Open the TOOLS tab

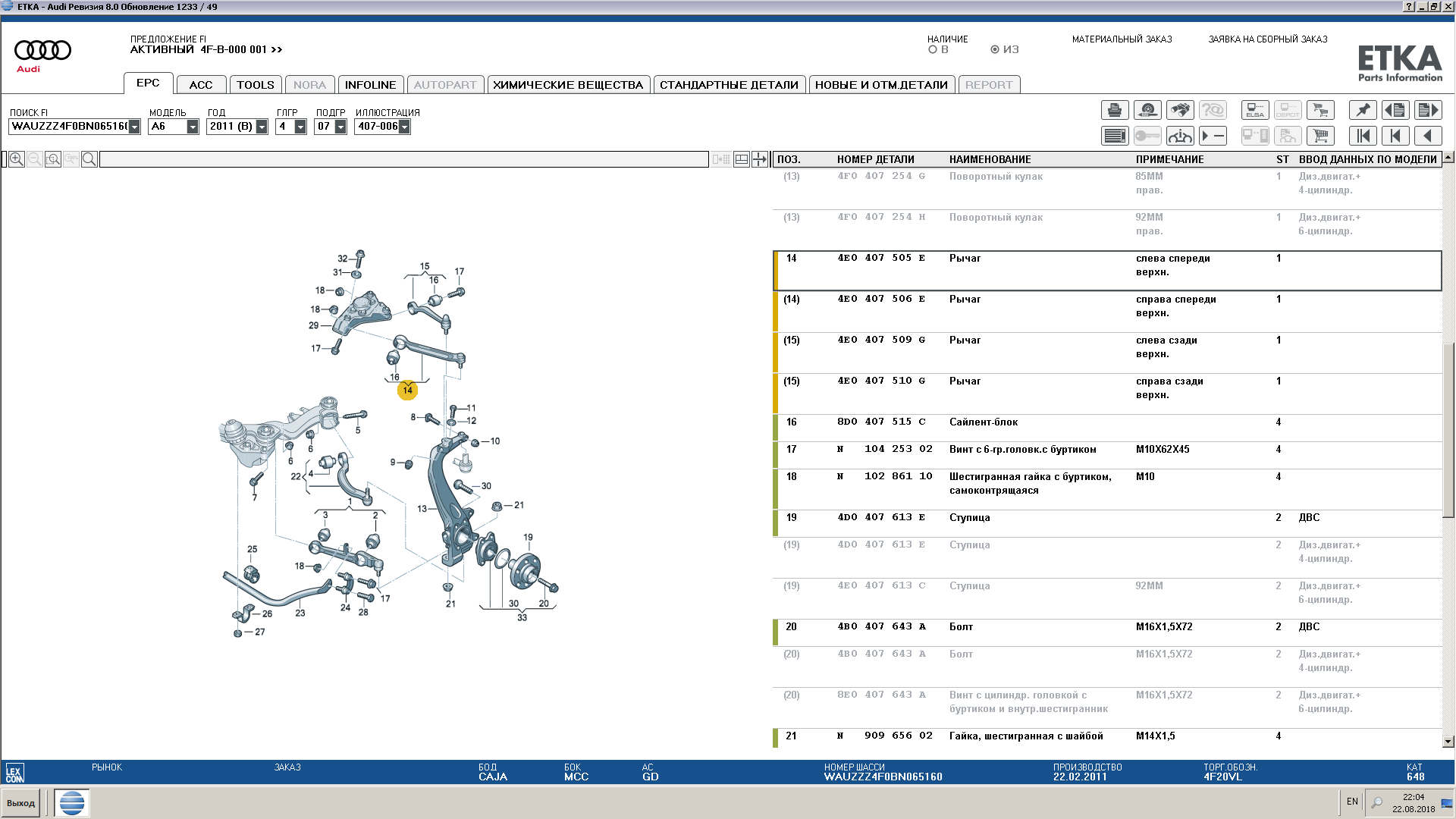pos(256,85)
